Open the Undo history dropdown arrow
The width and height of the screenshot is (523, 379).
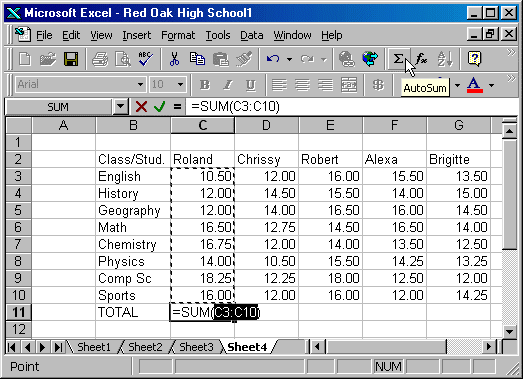289,59
